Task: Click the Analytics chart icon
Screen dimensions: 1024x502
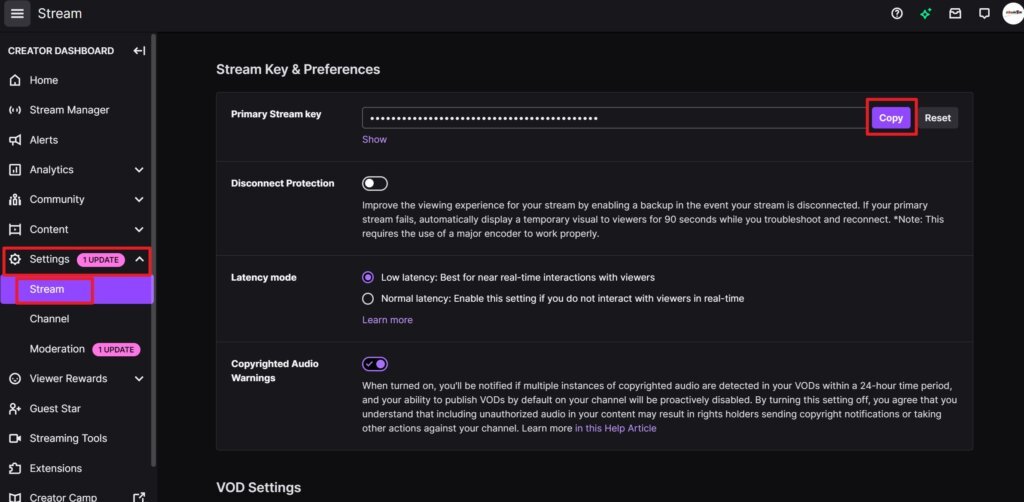Action: pos(15,170)
